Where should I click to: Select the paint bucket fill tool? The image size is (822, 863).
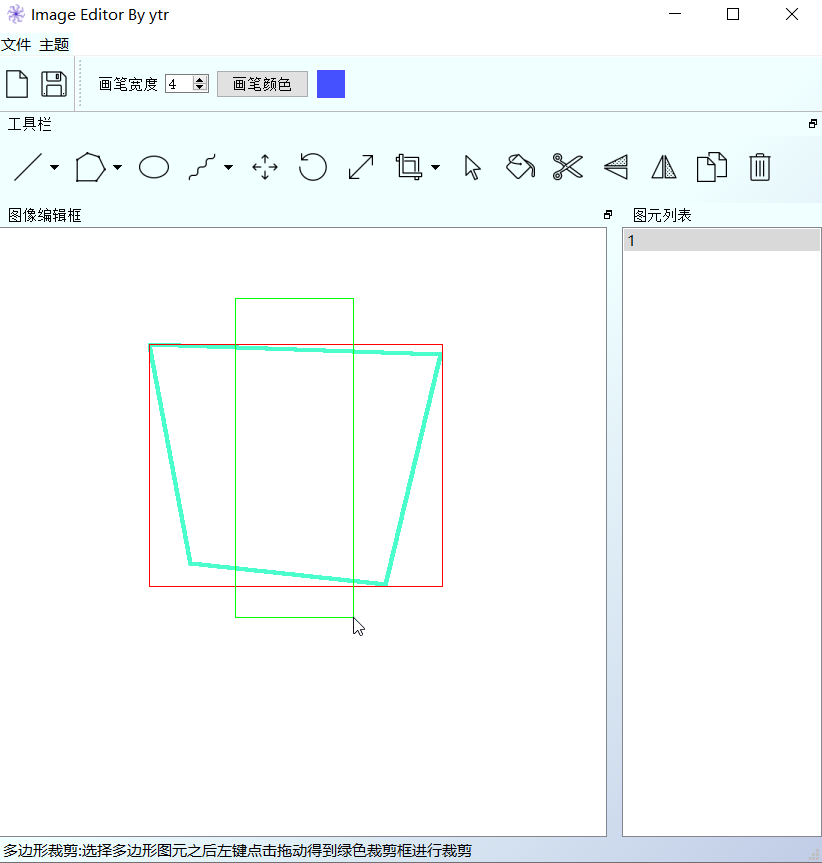tap(520, 167)
